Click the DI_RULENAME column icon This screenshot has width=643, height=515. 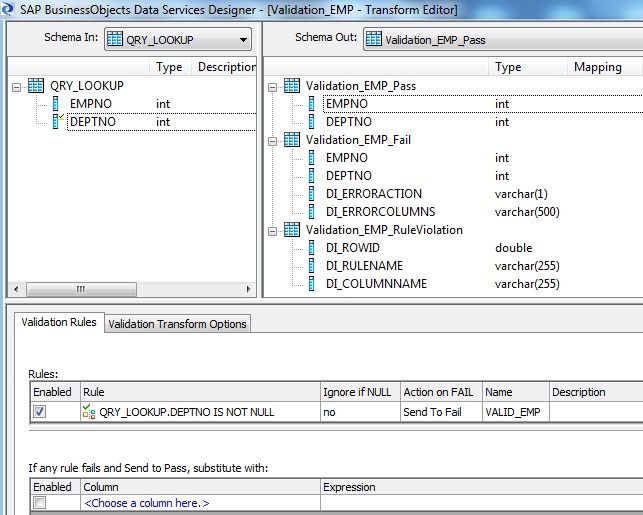point(312,266)
